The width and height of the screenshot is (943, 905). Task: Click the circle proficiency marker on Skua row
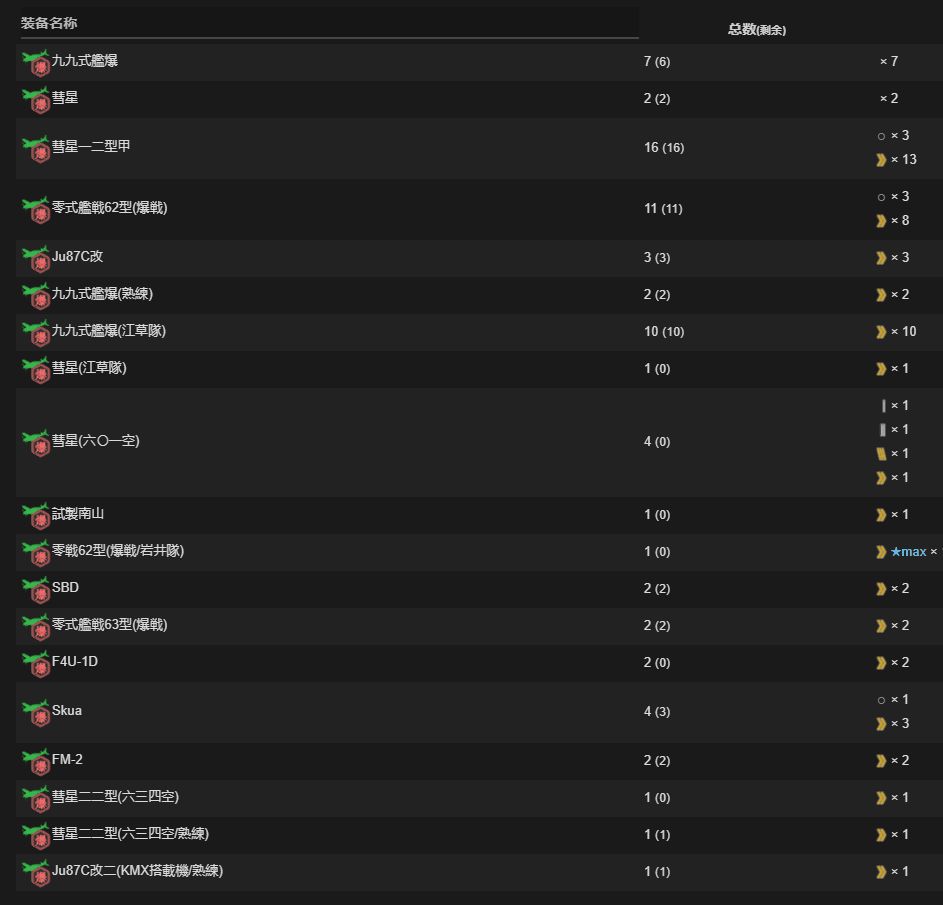(x=881, y=700)
